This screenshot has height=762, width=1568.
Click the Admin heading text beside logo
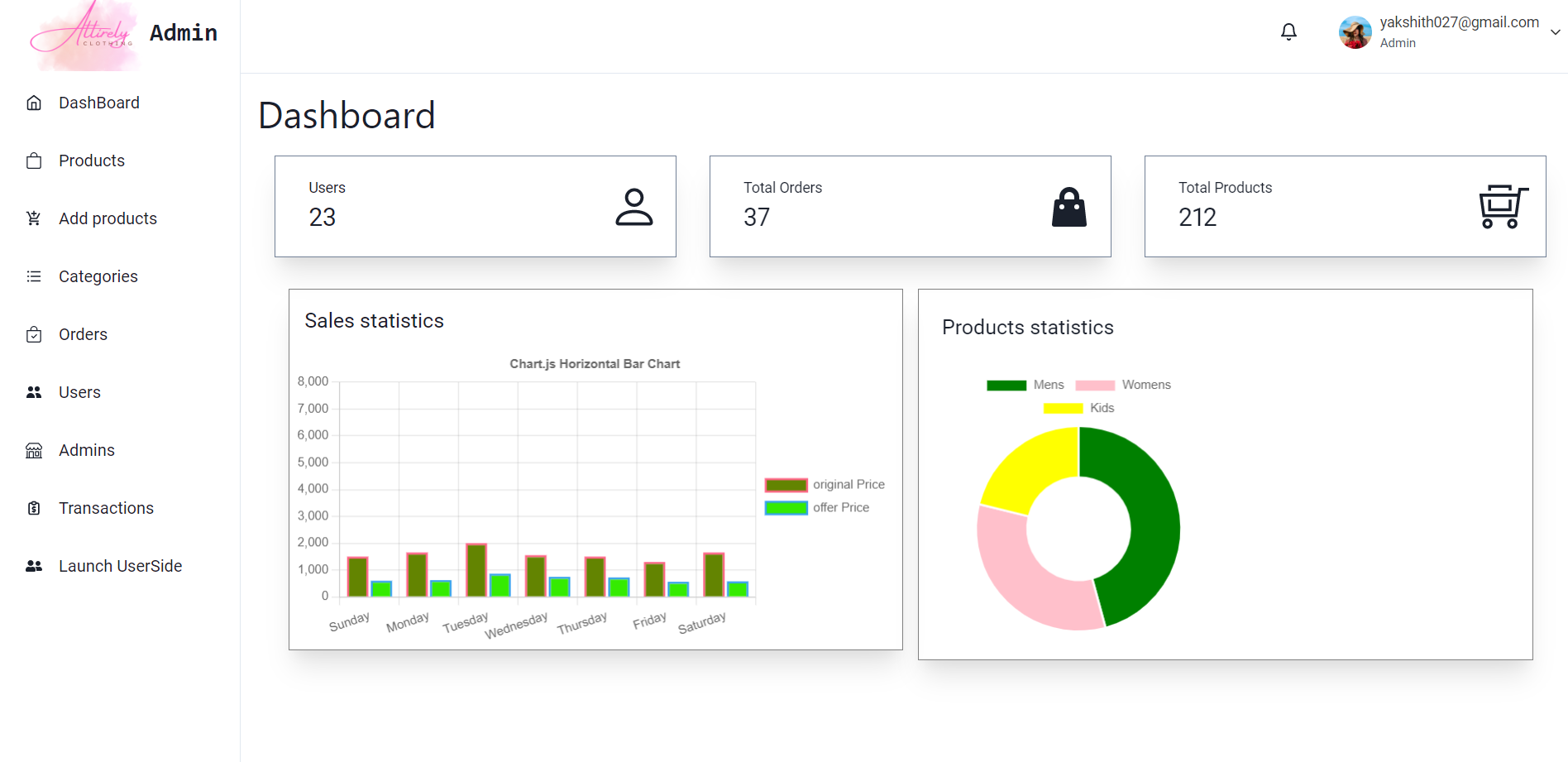click(x=184, y=32)
